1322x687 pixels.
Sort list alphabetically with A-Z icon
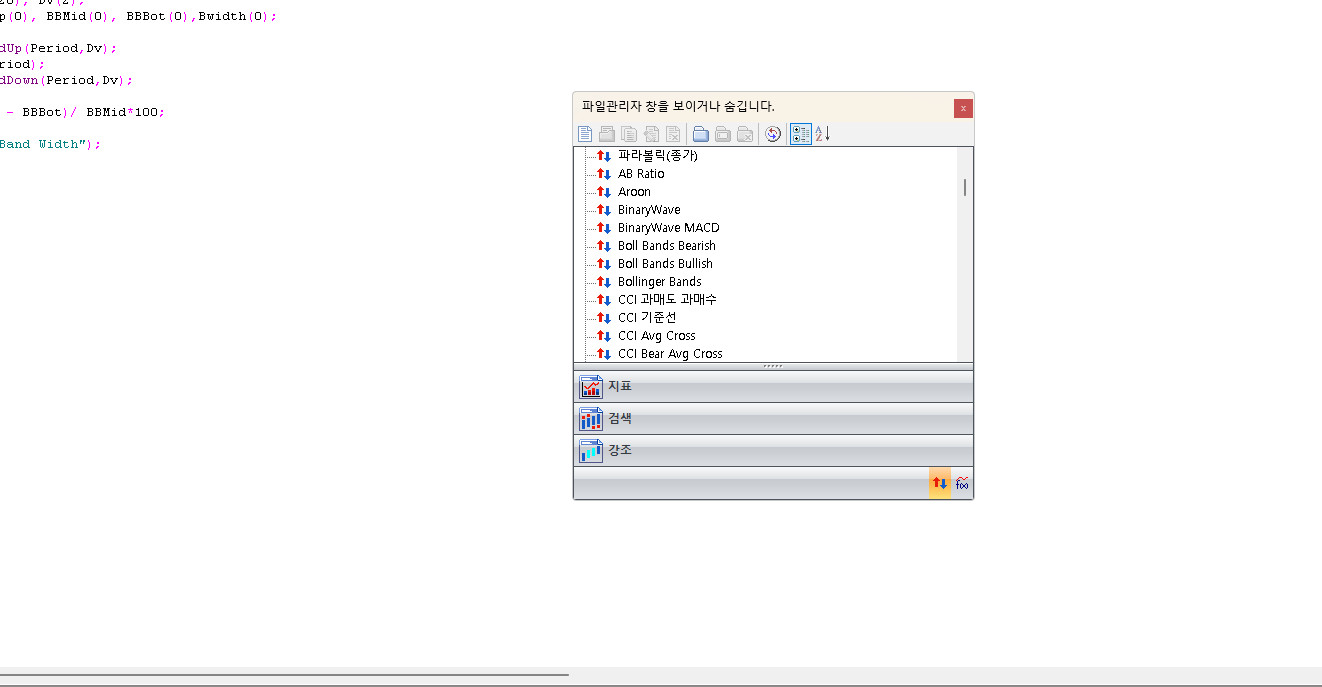tap(822, 134)
